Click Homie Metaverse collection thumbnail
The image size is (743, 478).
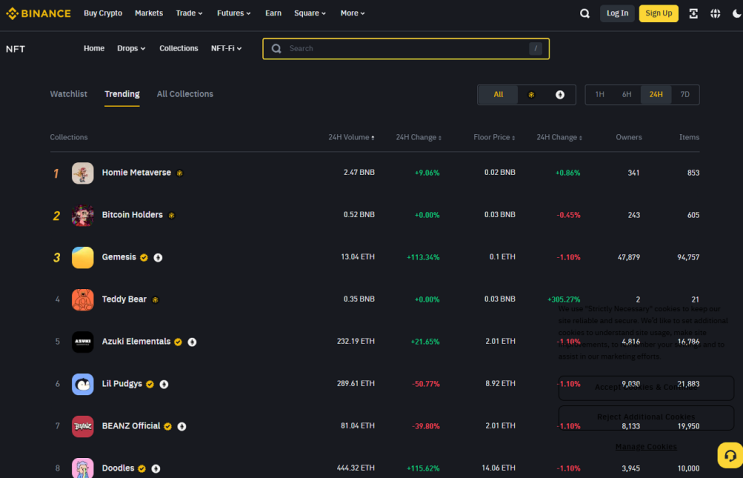[82, 173]
